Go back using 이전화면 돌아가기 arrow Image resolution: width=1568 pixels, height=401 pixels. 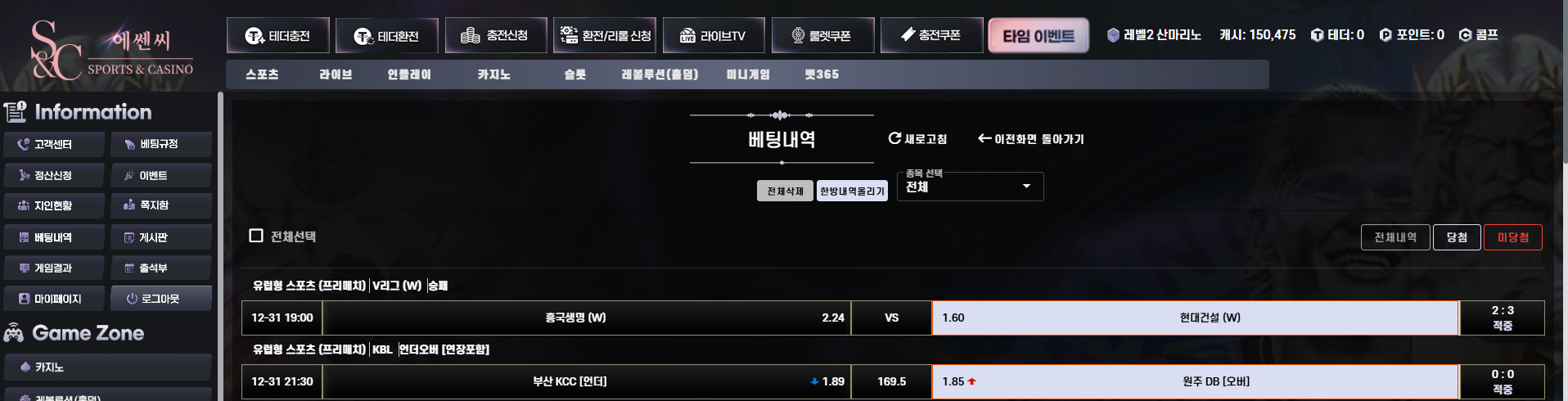tap(985, 138)
